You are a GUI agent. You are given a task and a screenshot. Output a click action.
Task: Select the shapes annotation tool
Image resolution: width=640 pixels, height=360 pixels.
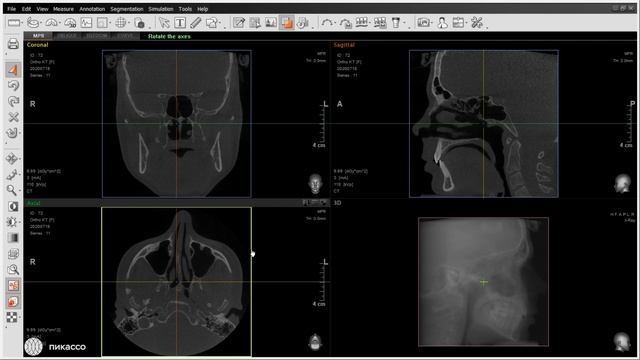pyautogui.click(x=212, y=23)
